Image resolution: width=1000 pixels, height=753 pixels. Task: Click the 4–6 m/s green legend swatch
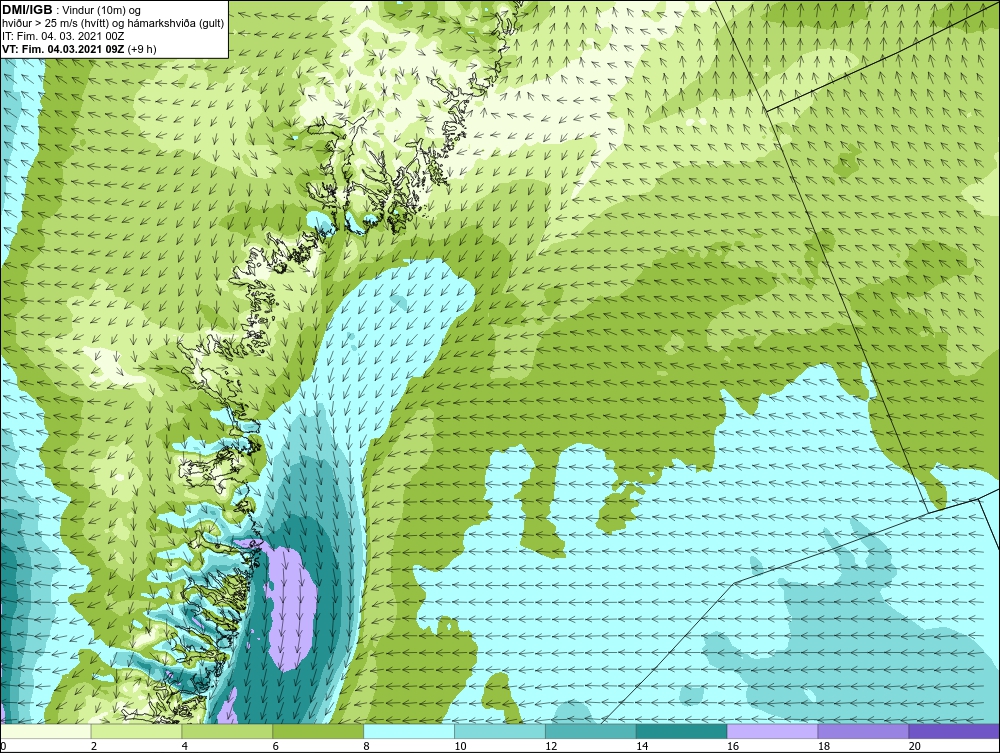click(x=227, y=731)
